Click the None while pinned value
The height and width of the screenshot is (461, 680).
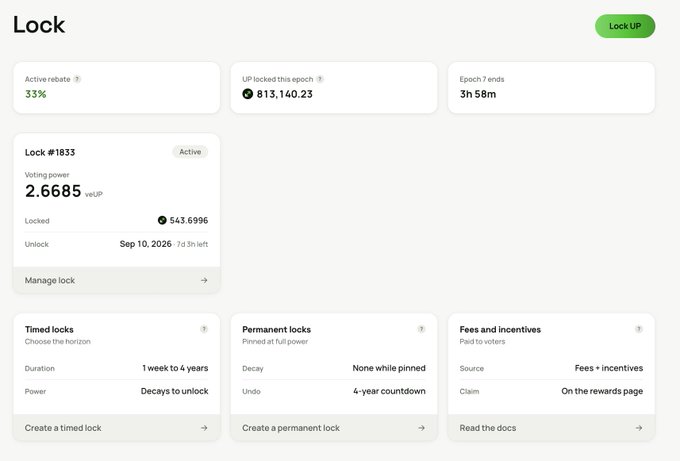click(389, 368)
